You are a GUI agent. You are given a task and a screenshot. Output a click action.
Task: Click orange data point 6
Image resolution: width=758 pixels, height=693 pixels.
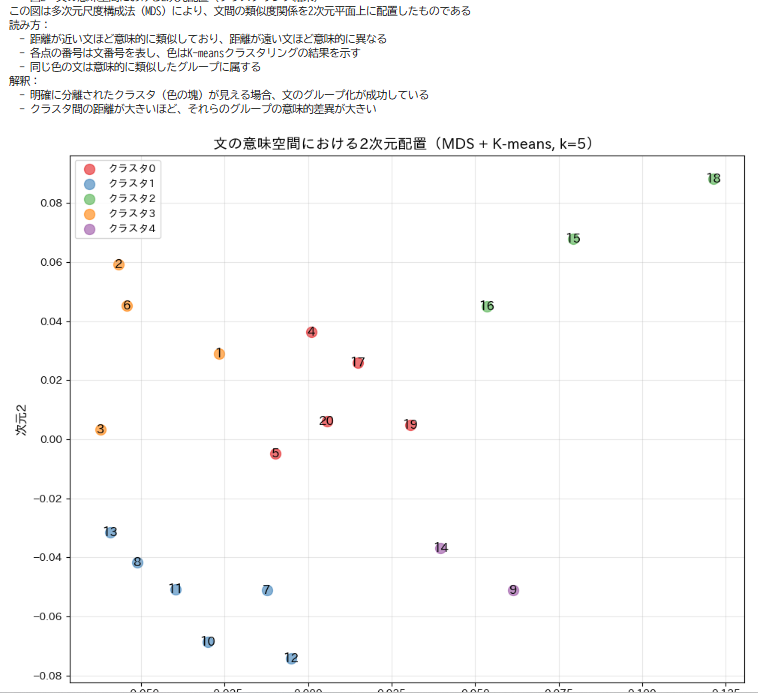click(127, 306)
